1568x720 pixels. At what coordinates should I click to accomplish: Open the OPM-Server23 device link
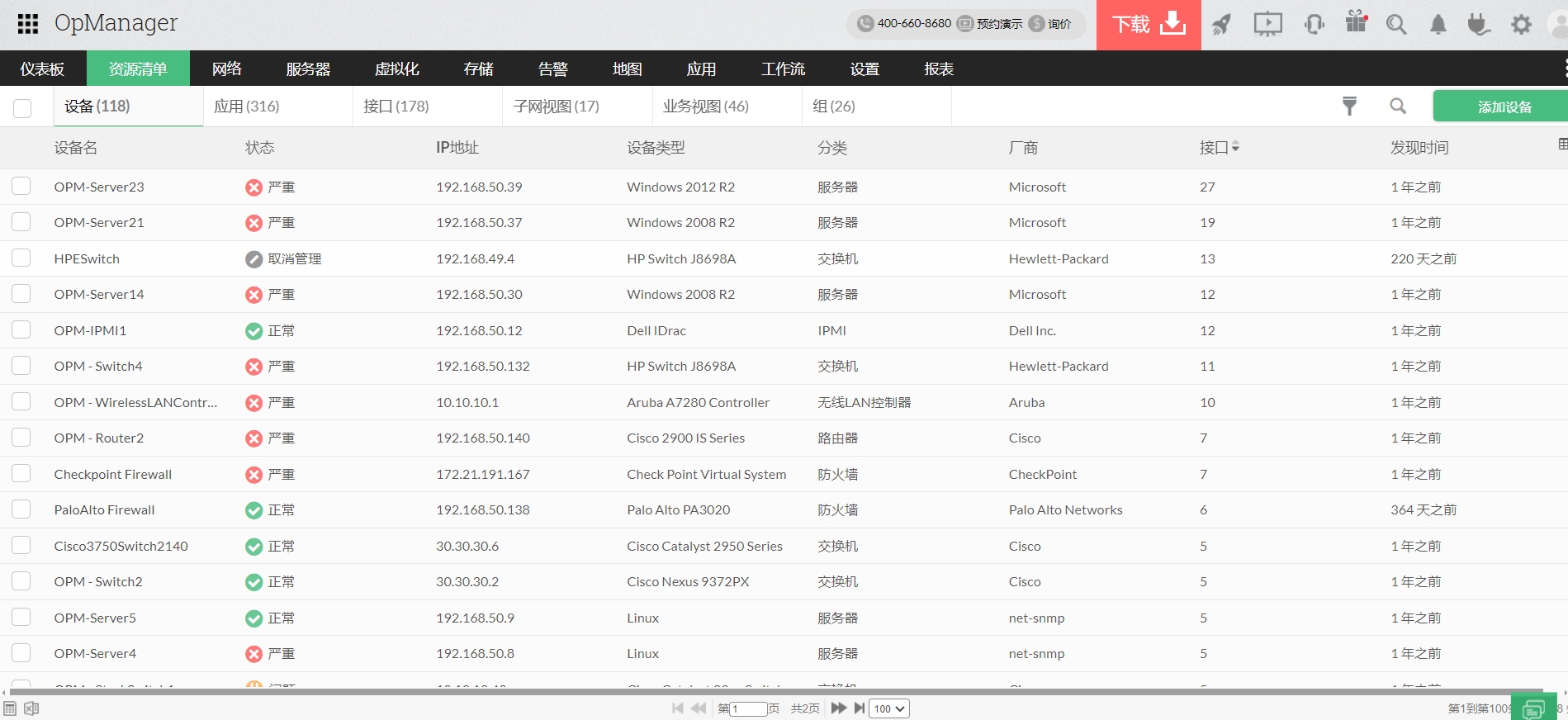point(99,187)
